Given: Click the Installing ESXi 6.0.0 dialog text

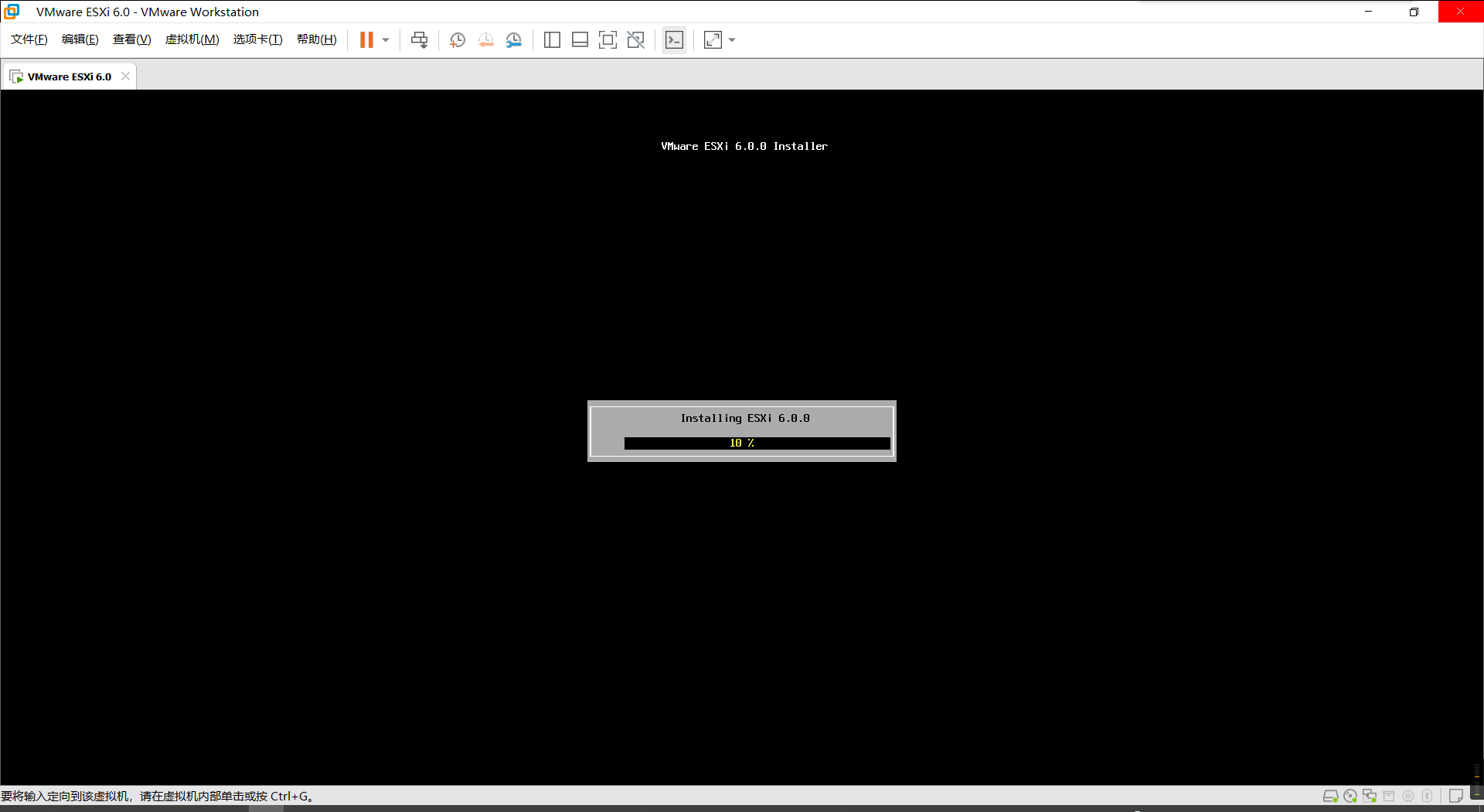Looking at the screenshot, I should 745,418.
